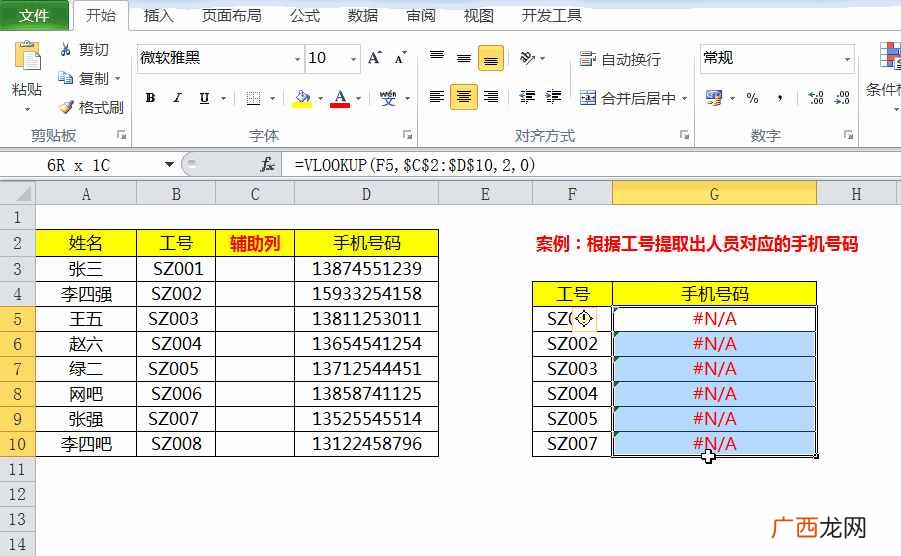Click the phonetic guide wén icon

388,98
